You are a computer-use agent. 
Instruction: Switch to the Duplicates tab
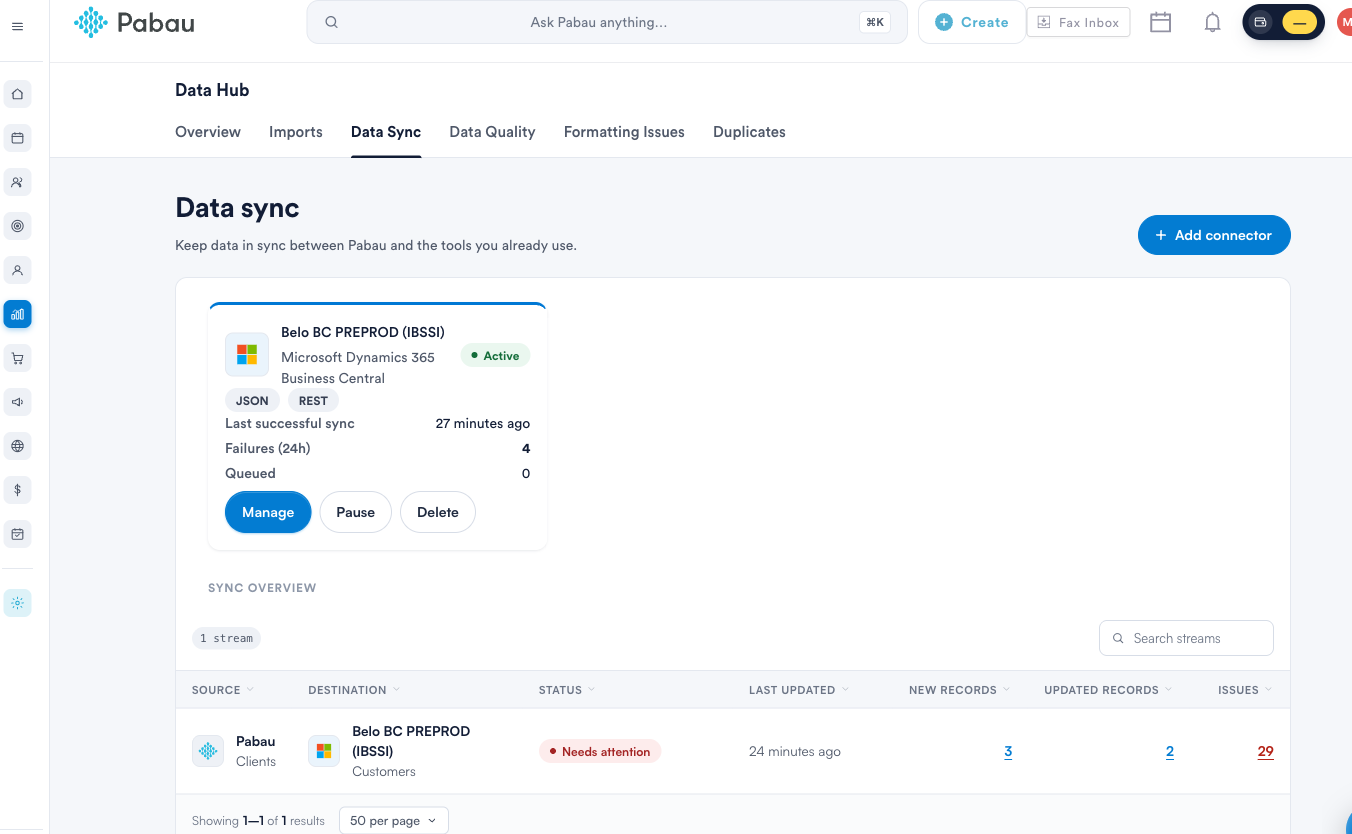[749, 132]
